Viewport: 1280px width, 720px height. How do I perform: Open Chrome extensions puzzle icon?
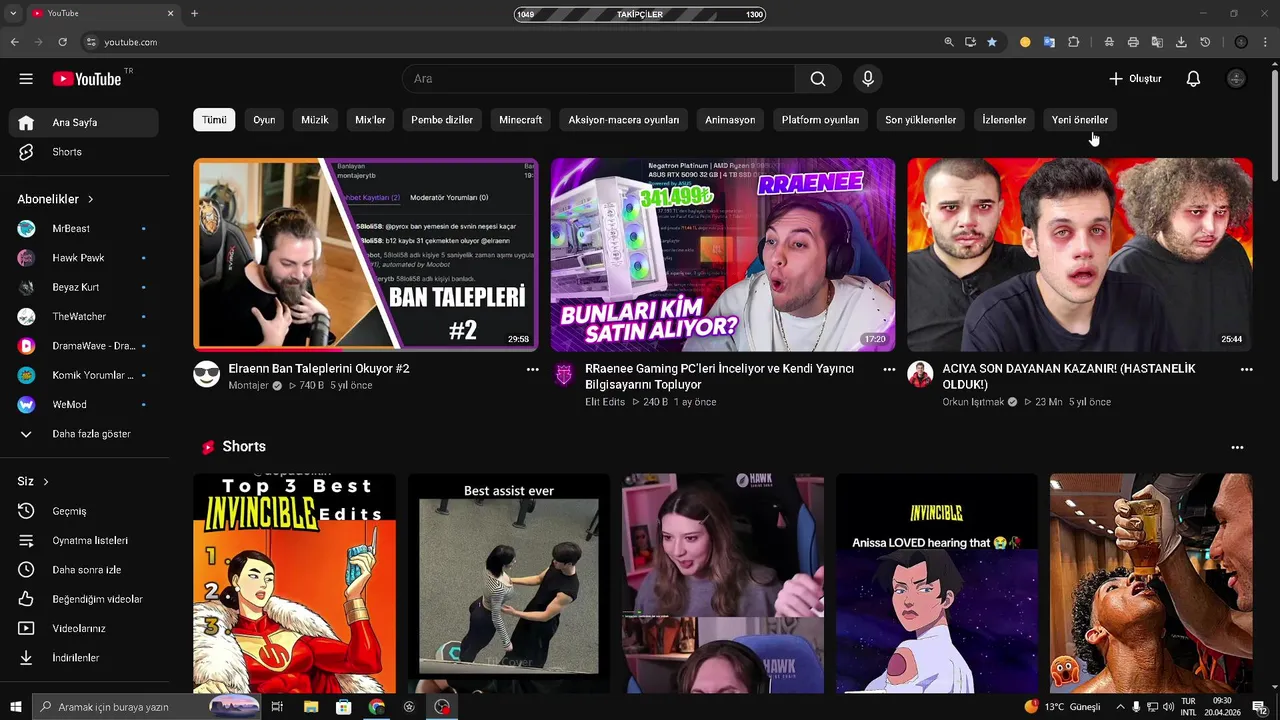click(1074, 42)
